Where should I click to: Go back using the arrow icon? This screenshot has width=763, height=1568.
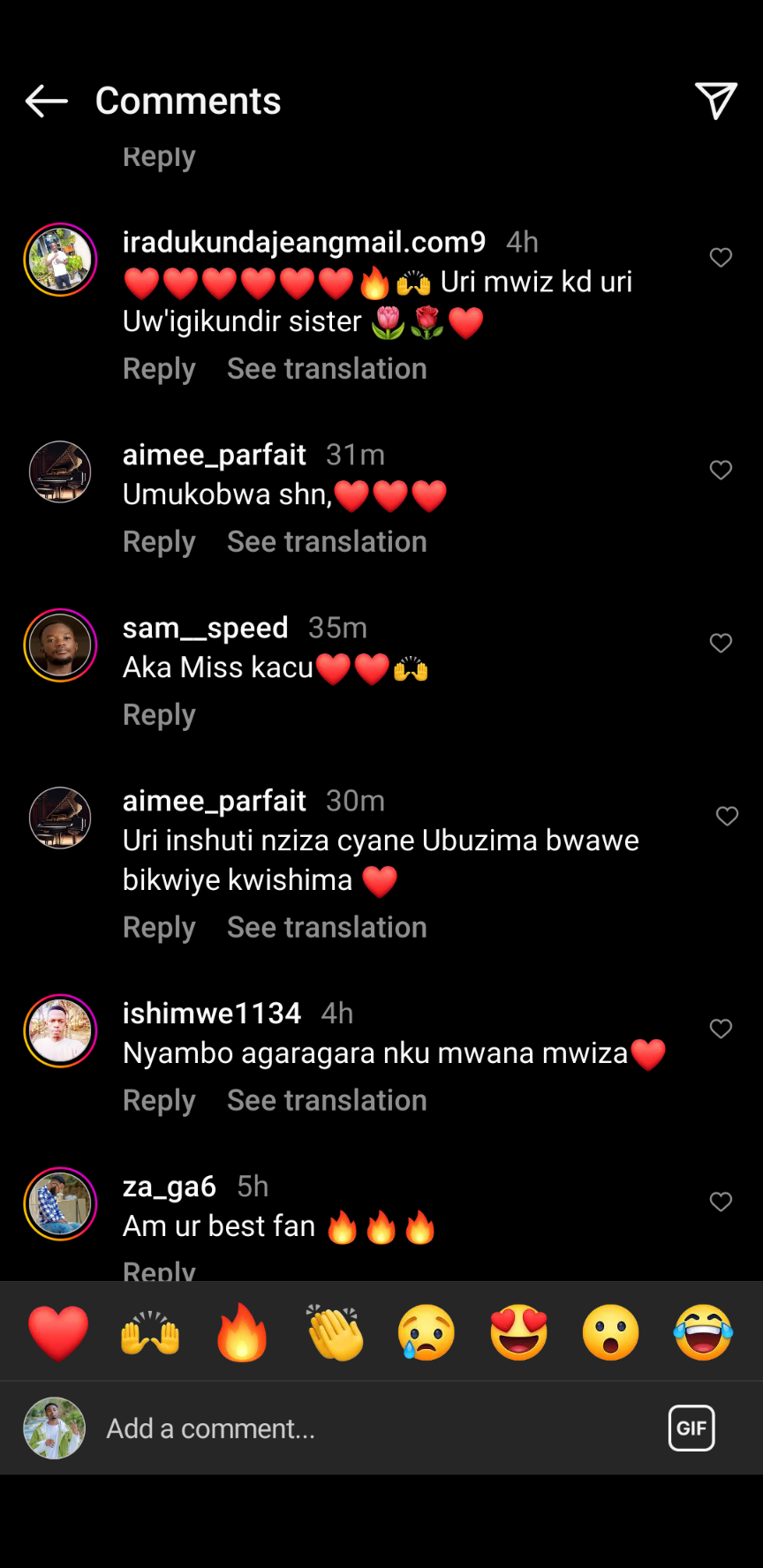(x=46, y=102)
